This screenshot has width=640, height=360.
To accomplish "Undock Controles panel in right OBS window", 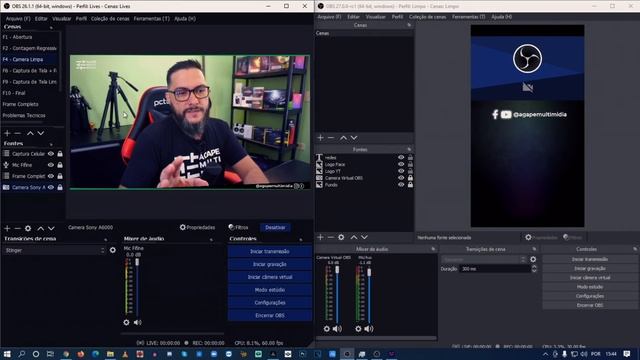I will (x=635, y=249).
